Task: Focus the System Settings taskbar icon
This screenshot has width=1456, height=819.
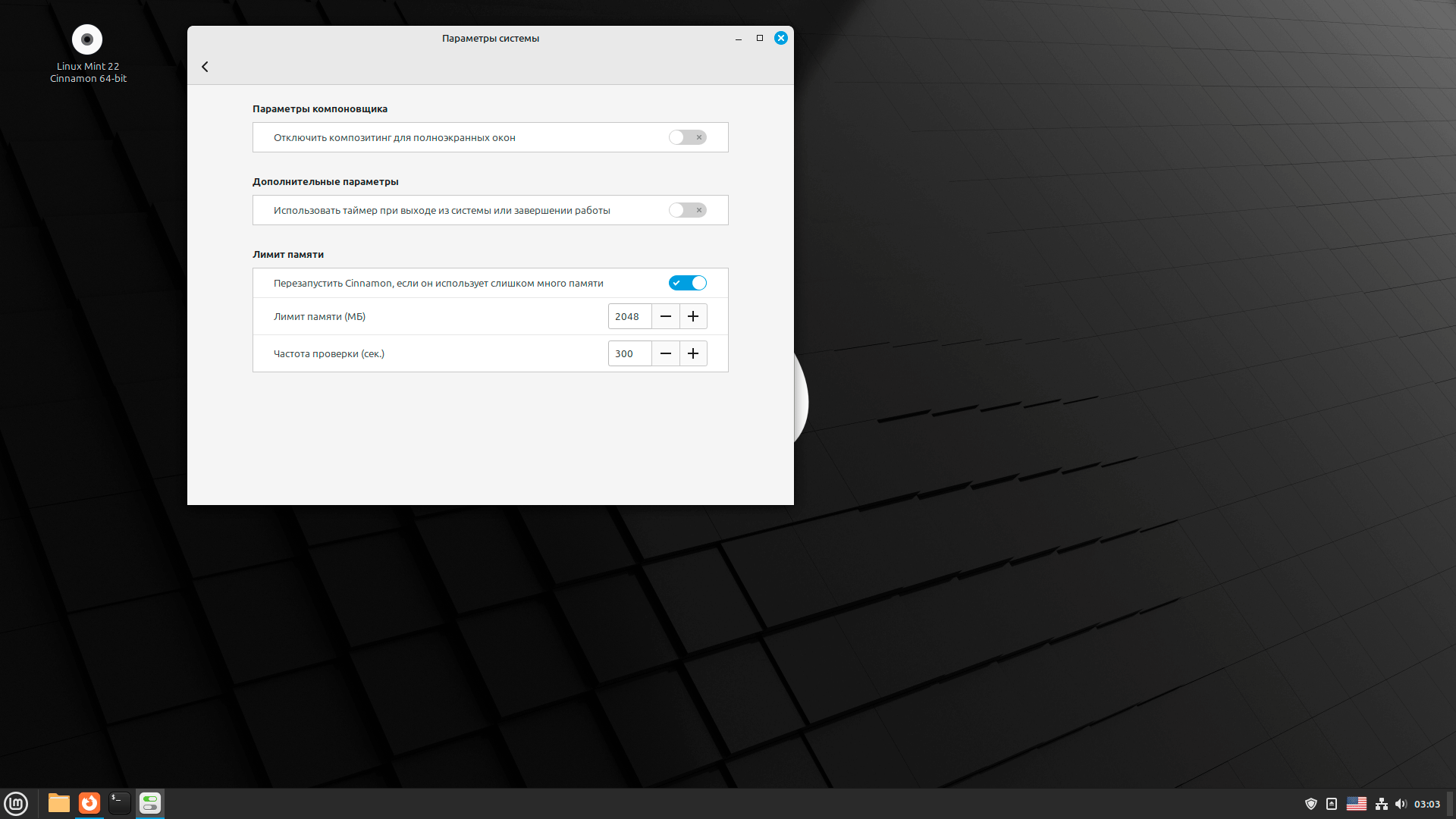Action: [149, 803]
